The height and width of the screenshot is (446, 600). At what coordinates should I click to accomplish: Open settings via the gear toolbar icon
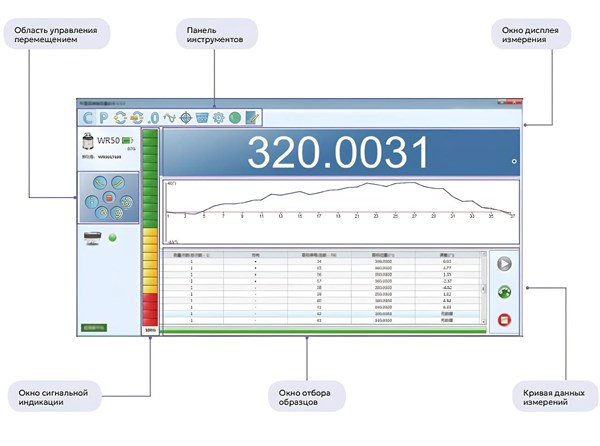(218, 118)
